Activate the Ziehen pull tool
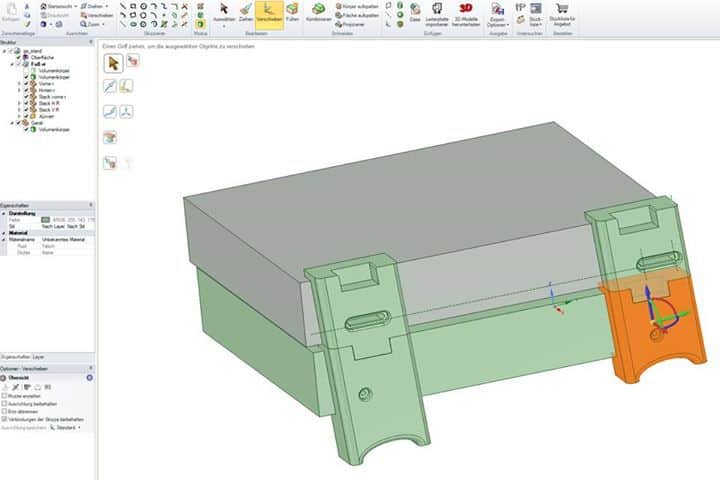The image size is (720, 480). [x=245, y=13]
